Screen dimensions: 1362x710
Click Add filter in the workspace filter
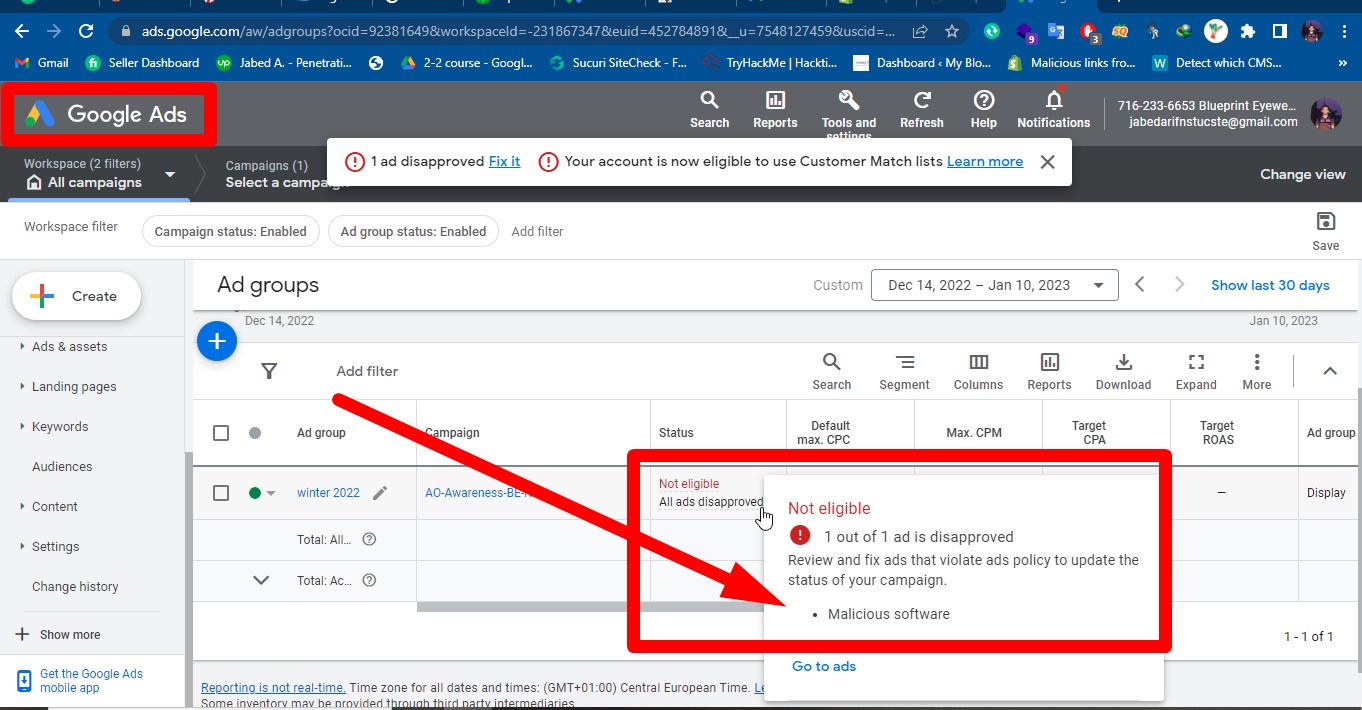tap(537, 231)
